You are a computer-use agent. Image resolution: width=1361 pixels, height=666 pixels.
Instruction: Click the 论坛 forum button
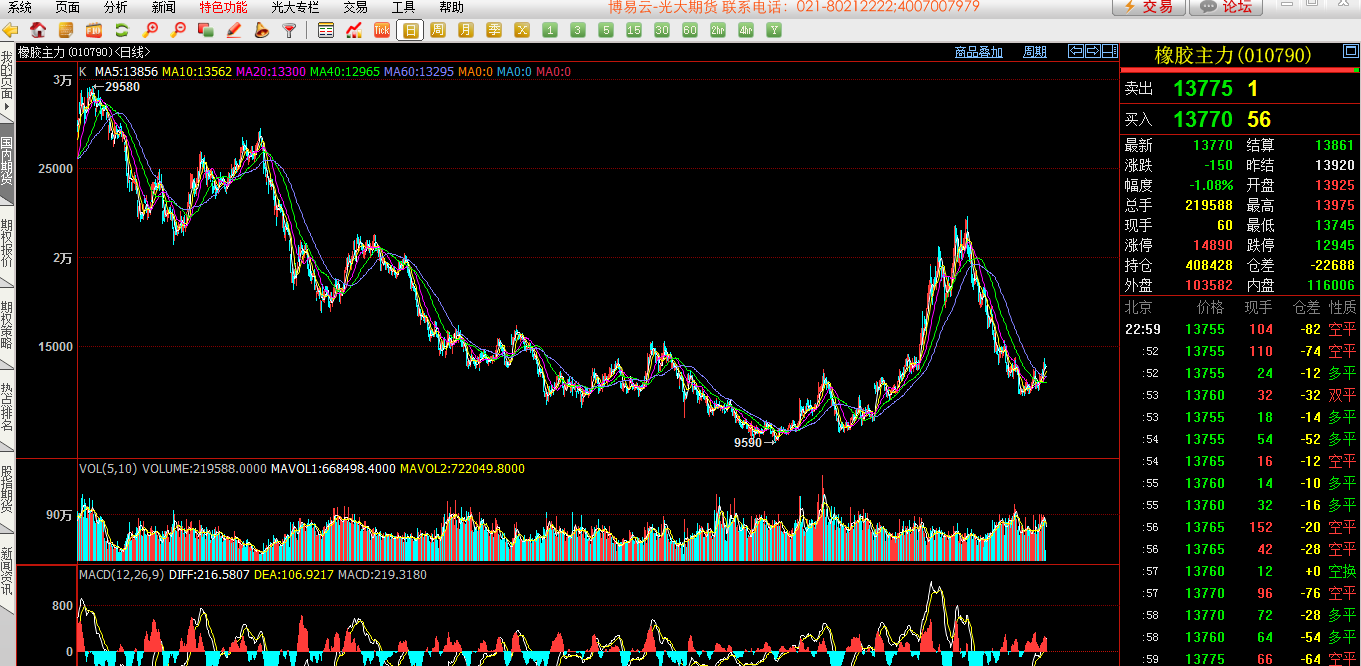click(x=1226, y=7)
